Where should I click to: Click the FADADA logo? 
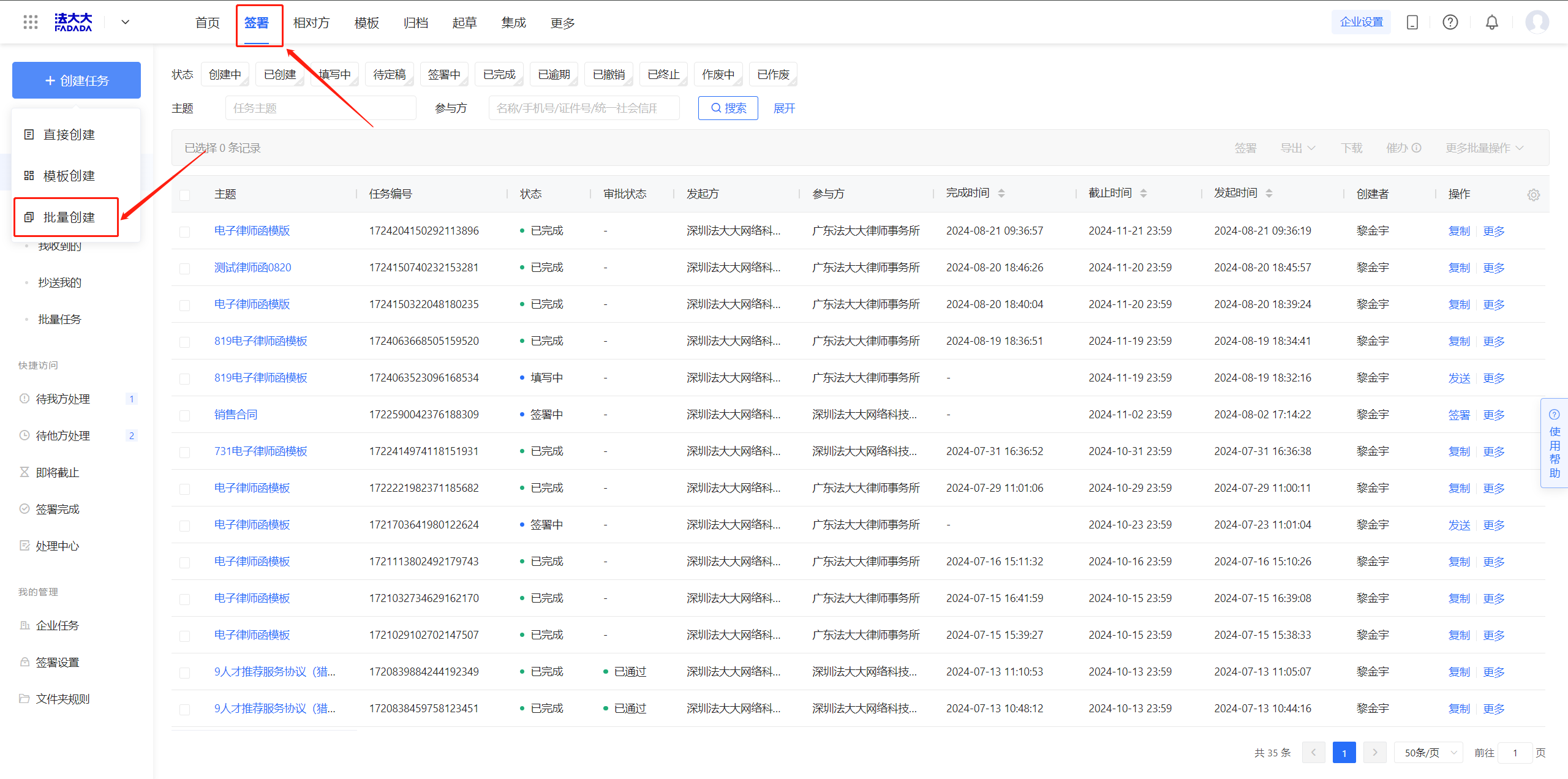click(73, 23)
